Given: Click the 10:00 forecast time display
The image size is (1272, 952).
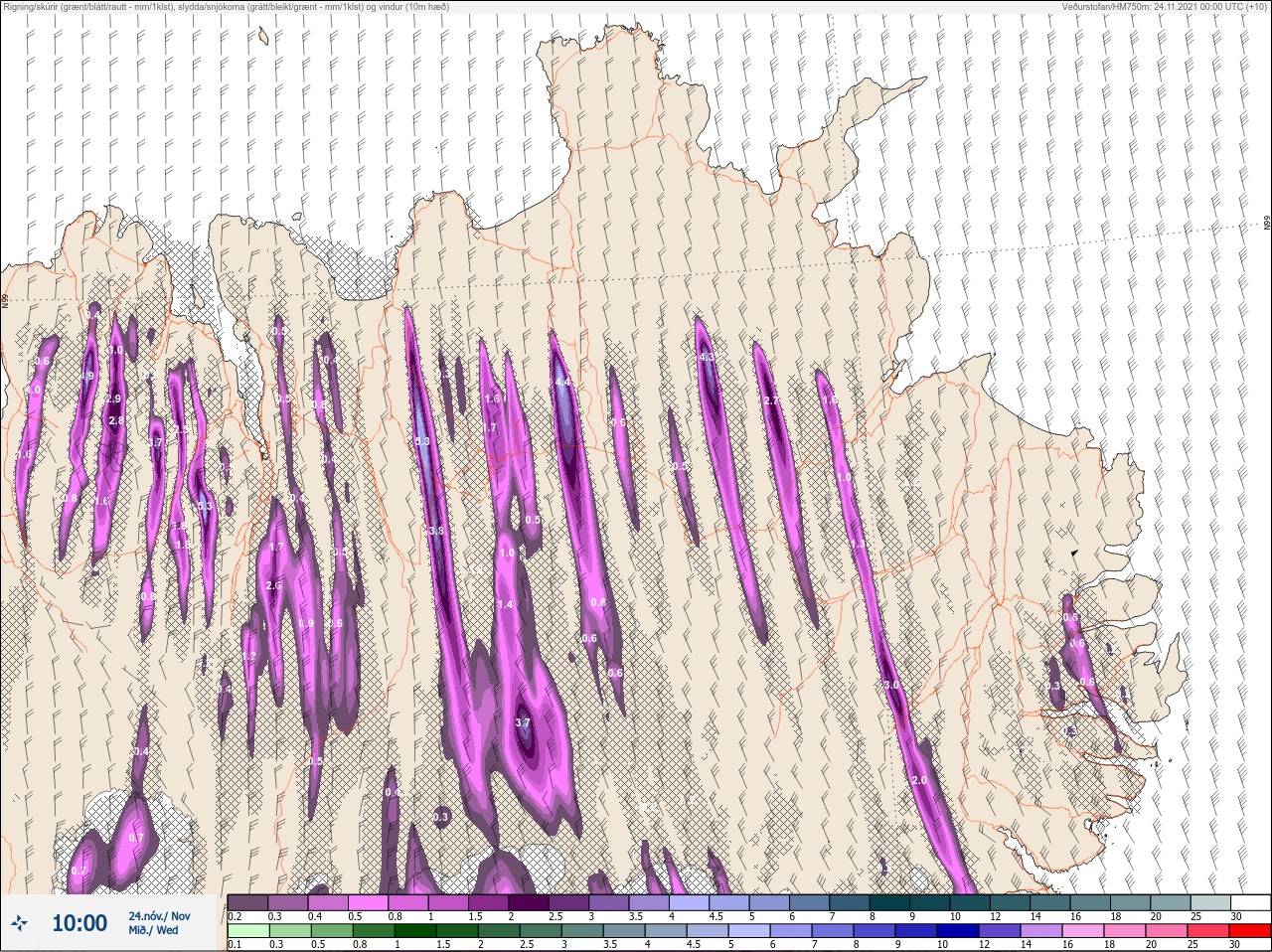Looking at the screenshot, I should pos(79,924).
